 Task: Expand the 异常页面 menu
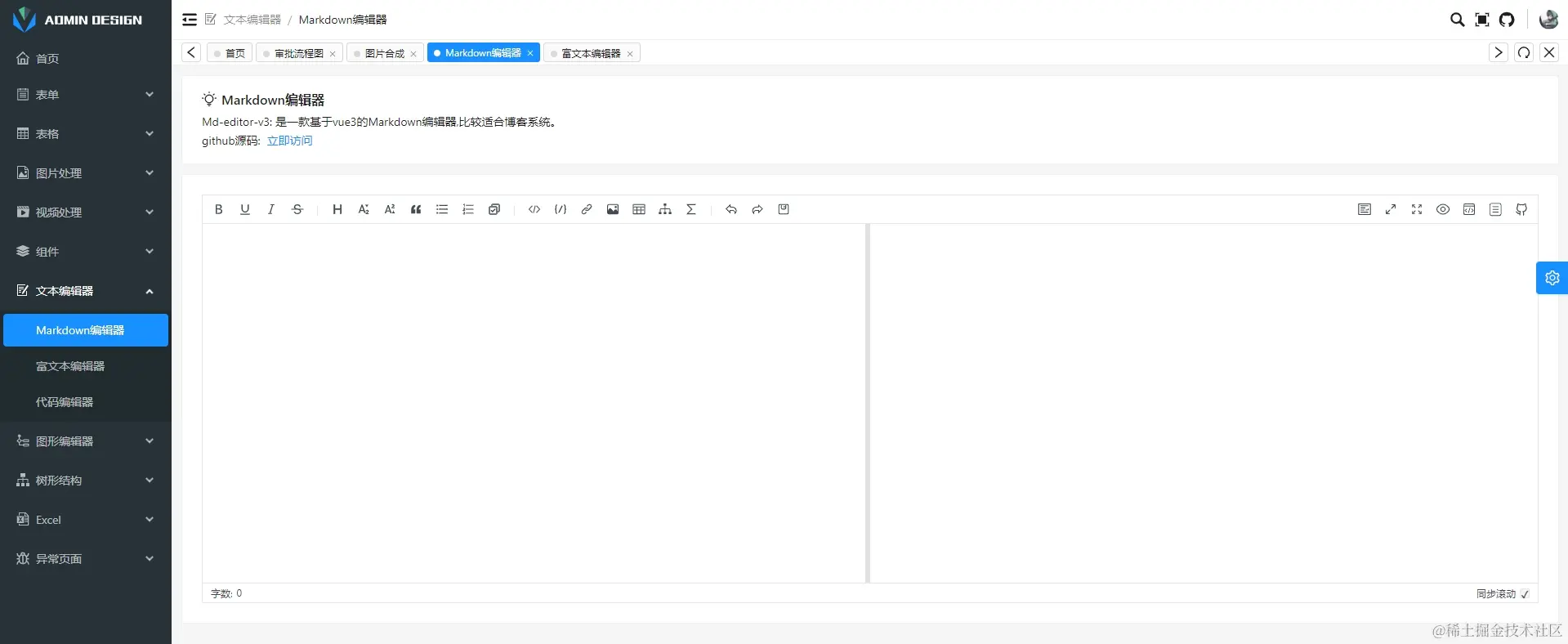(x=86, y=559)
